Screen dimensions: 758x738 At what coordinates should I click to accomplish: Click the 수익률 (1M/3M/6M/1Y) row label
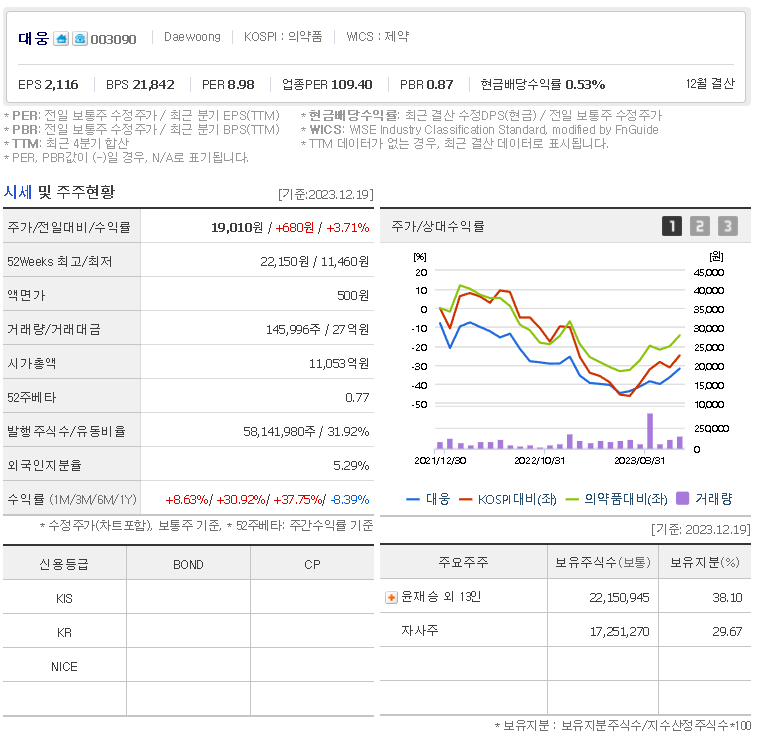click(72, 499)
